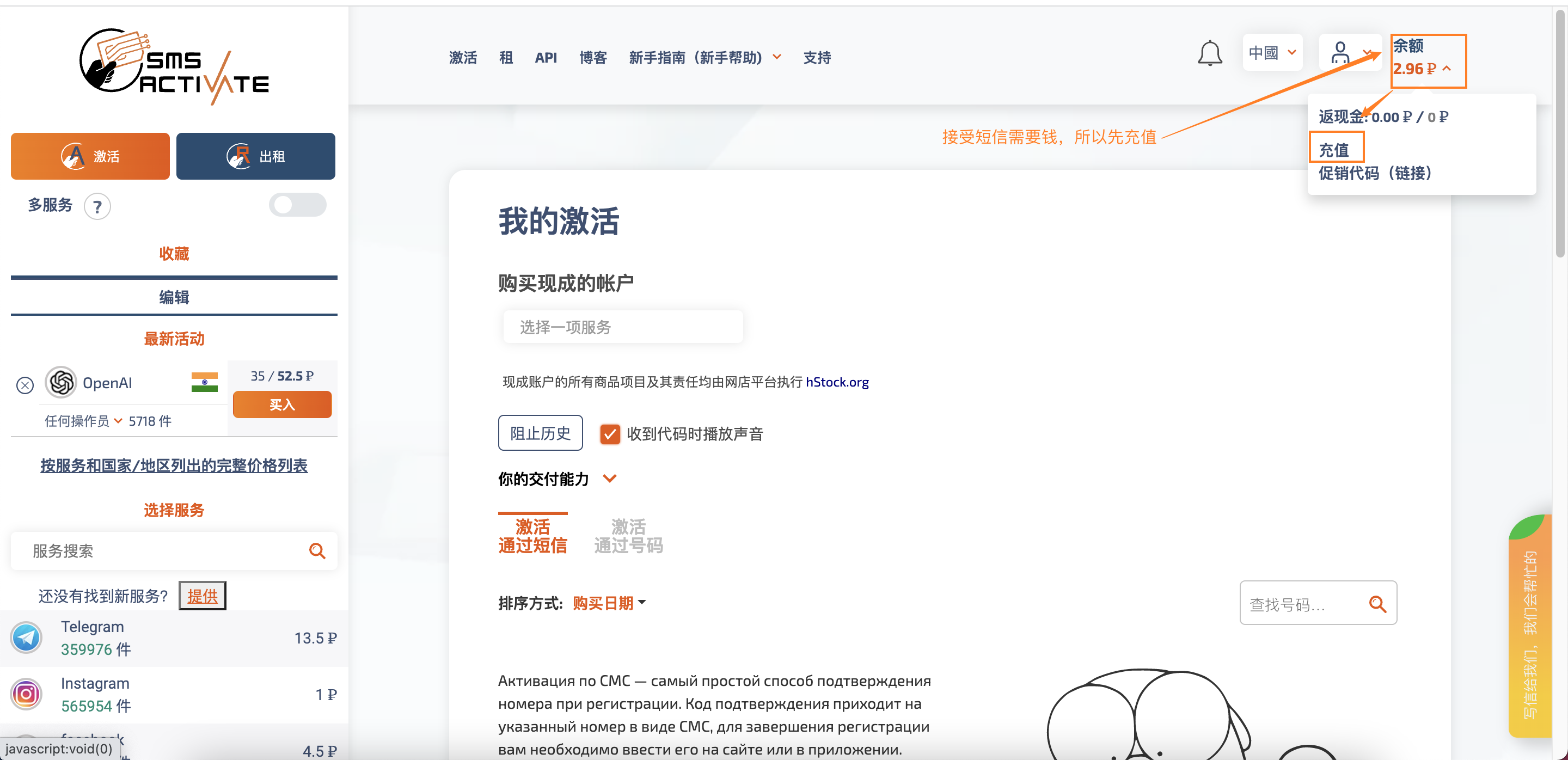Click the 选择一项服务 input field

(622, 327)
